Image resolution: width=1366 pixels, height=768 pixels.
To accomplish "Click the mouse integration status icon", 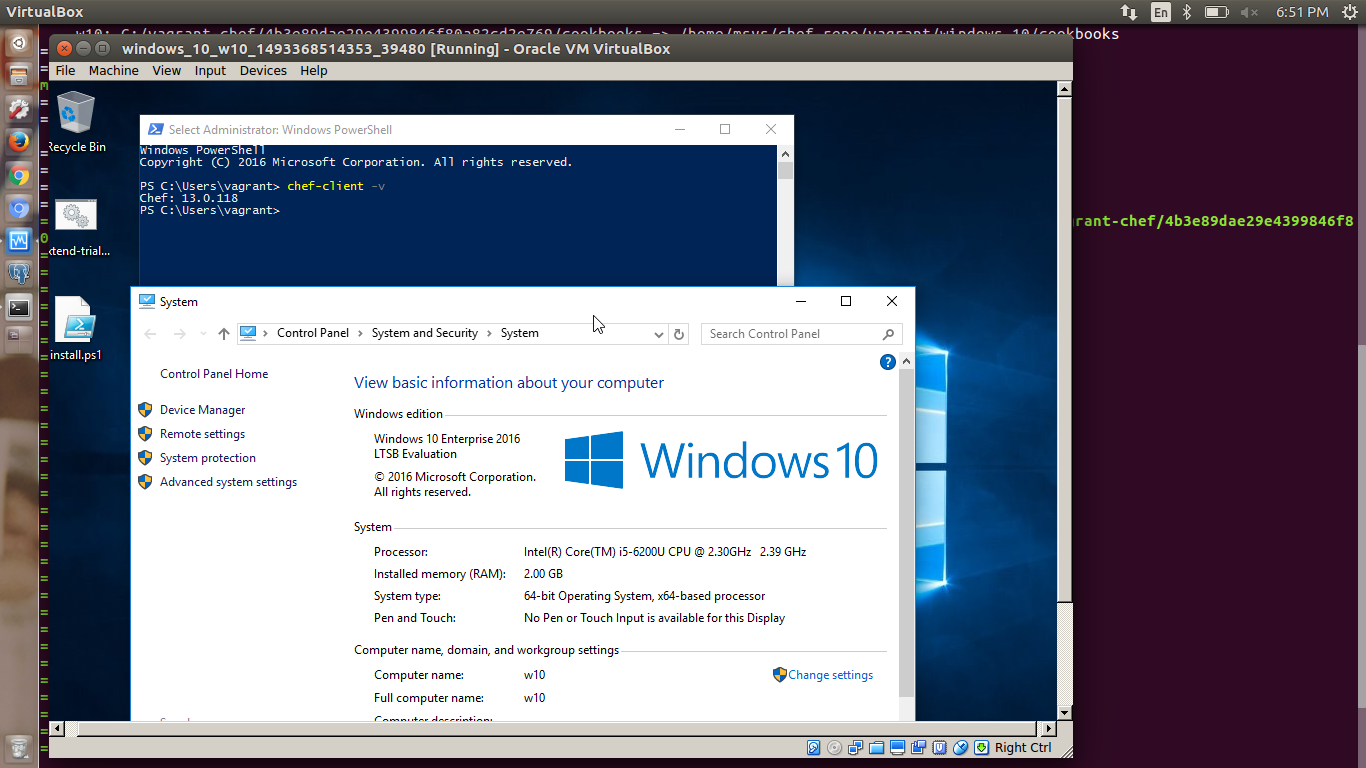I will pyautogui.click(x=961, y=747).
